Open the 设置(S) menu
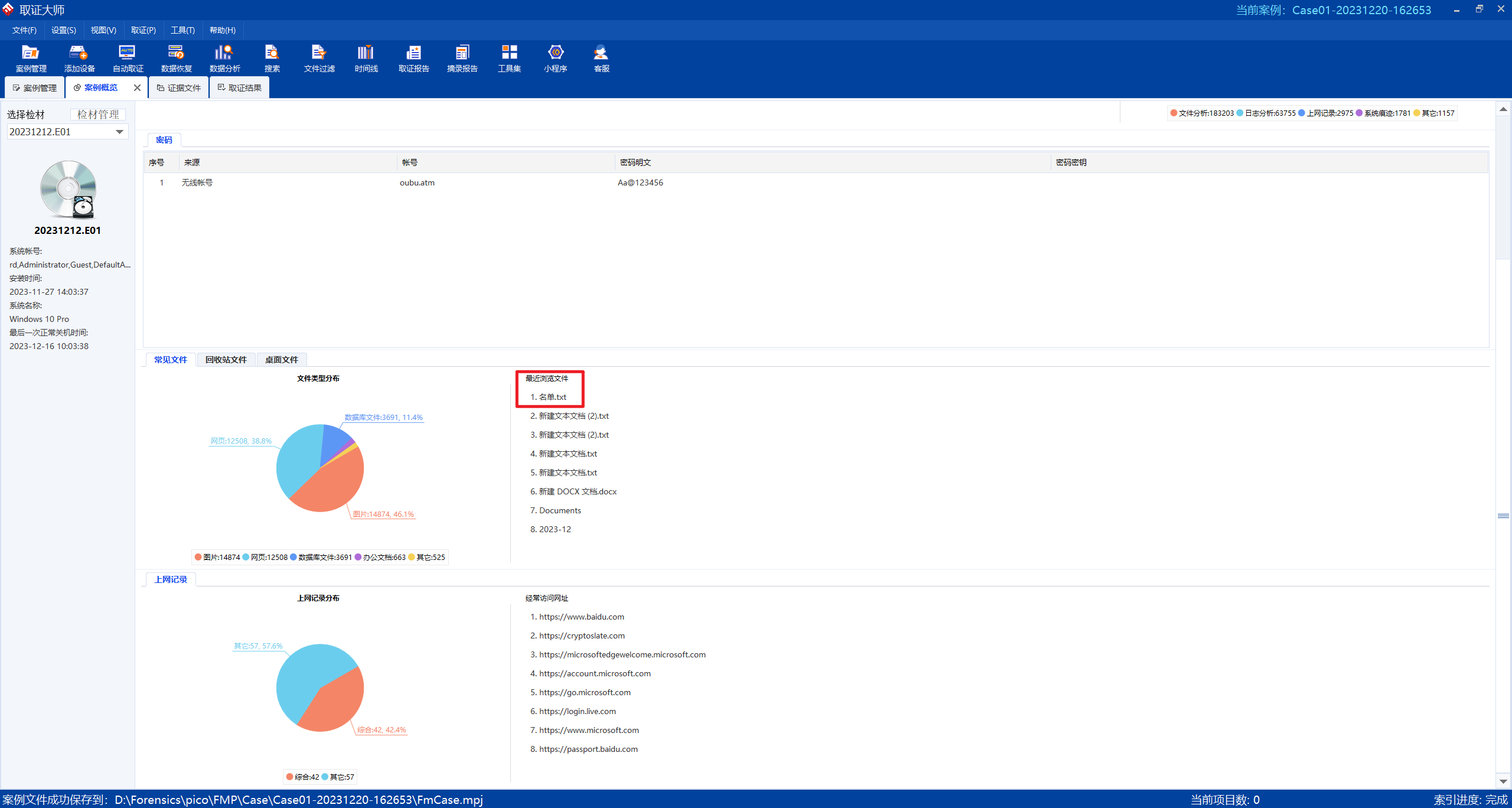This screenshot has height=808, width=1512. (x=63, y=30)
